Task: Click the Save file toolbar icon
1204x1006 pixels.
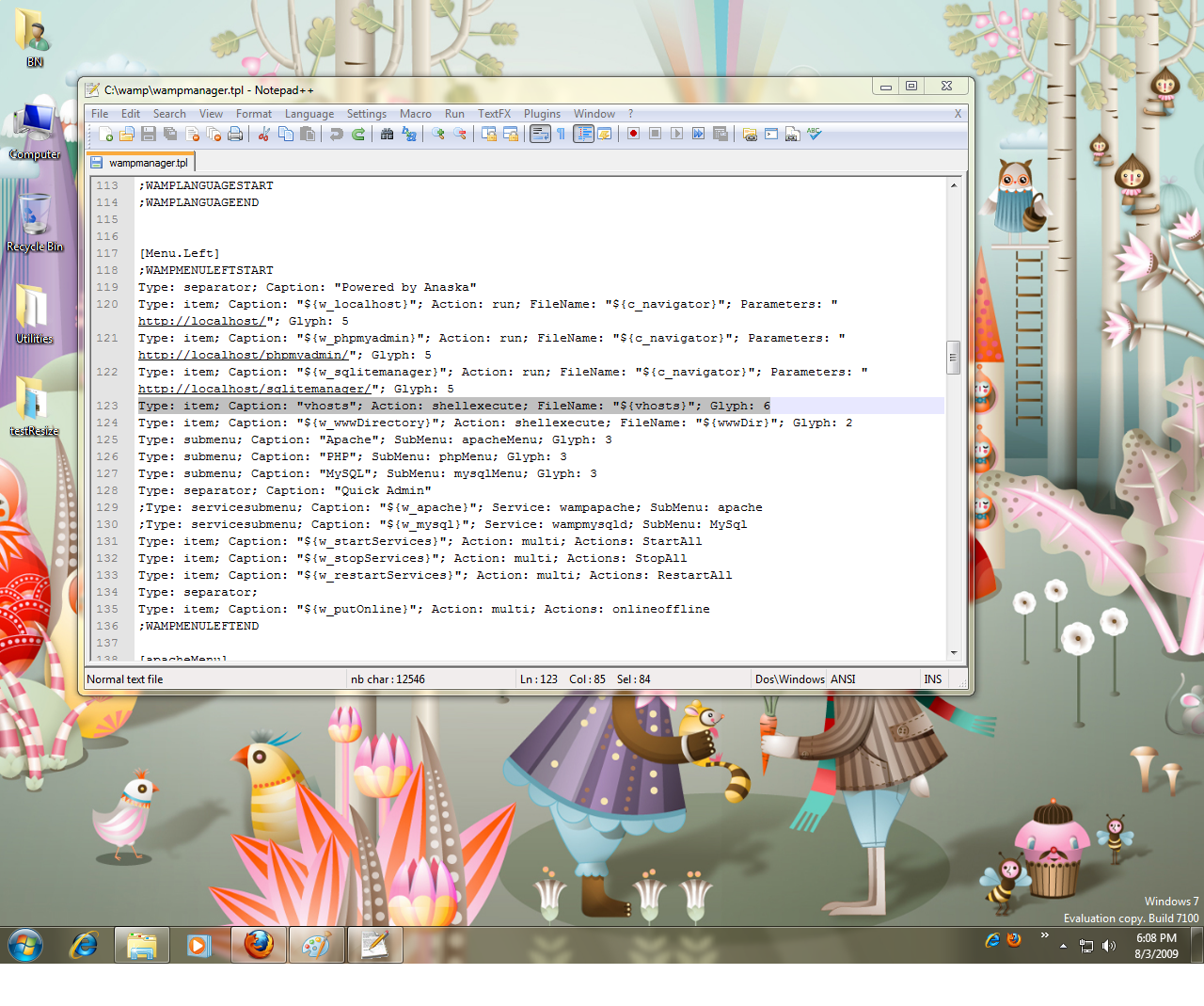Action: (149, 135)
